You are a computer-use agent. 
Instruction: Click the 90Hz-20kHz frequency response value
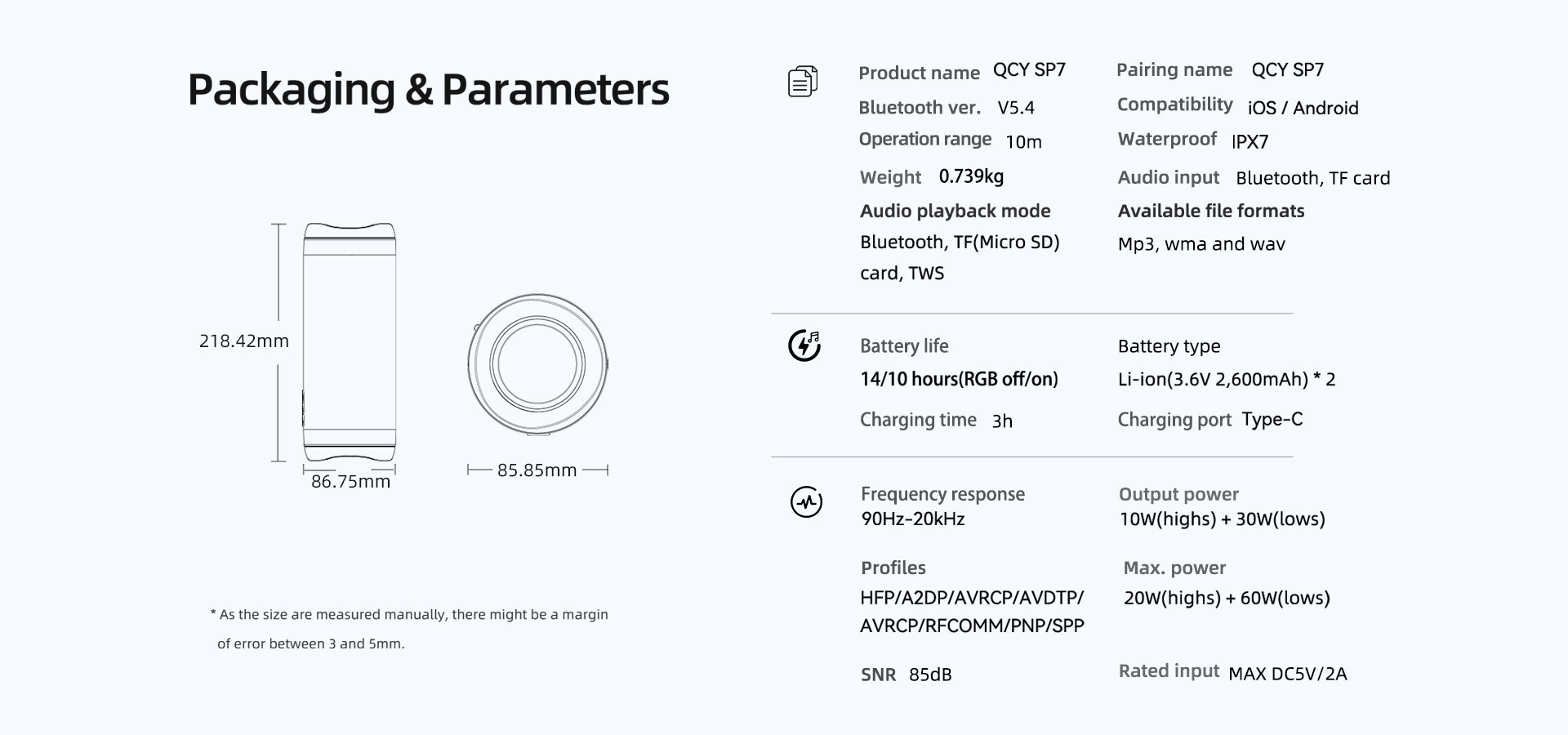pos(913,519)
